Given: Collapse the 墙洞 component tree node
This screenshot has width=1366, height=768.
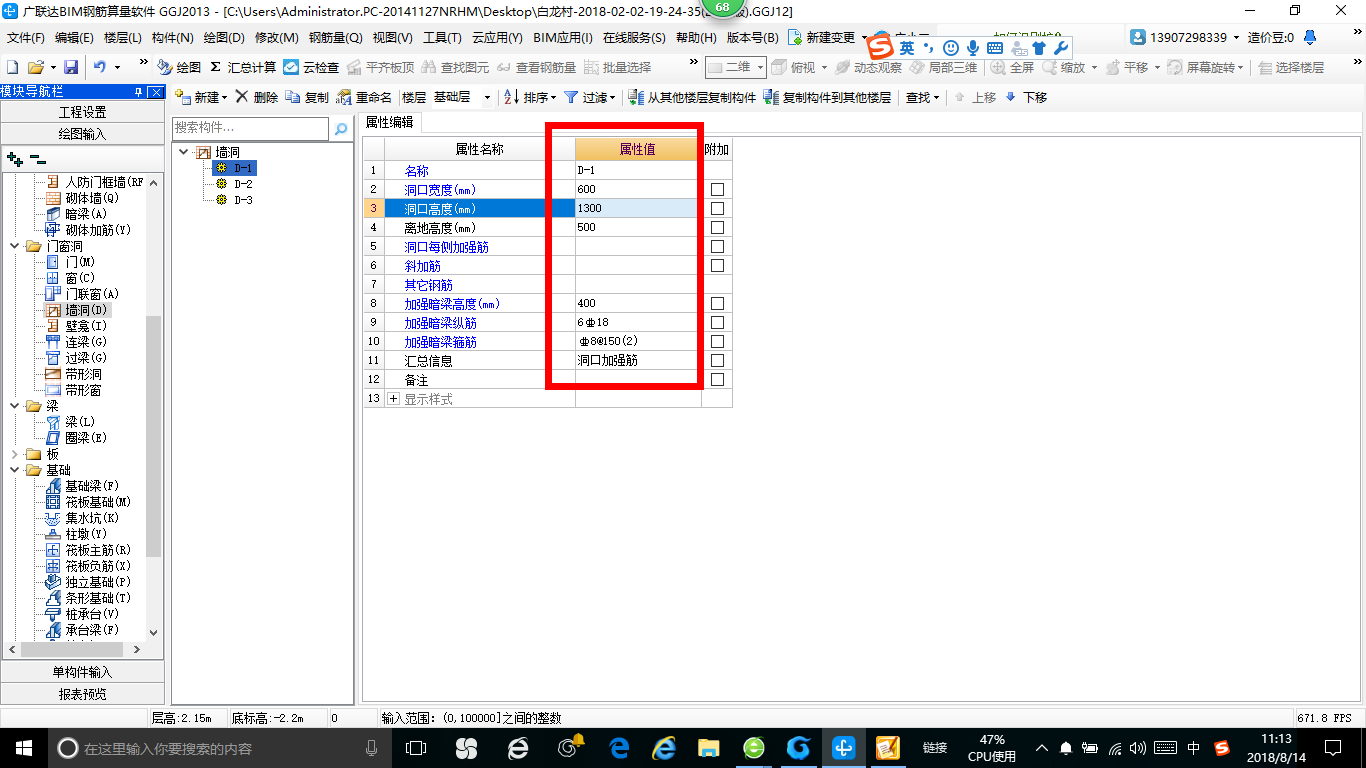Looking at the screenshot, I should point(184,152).
